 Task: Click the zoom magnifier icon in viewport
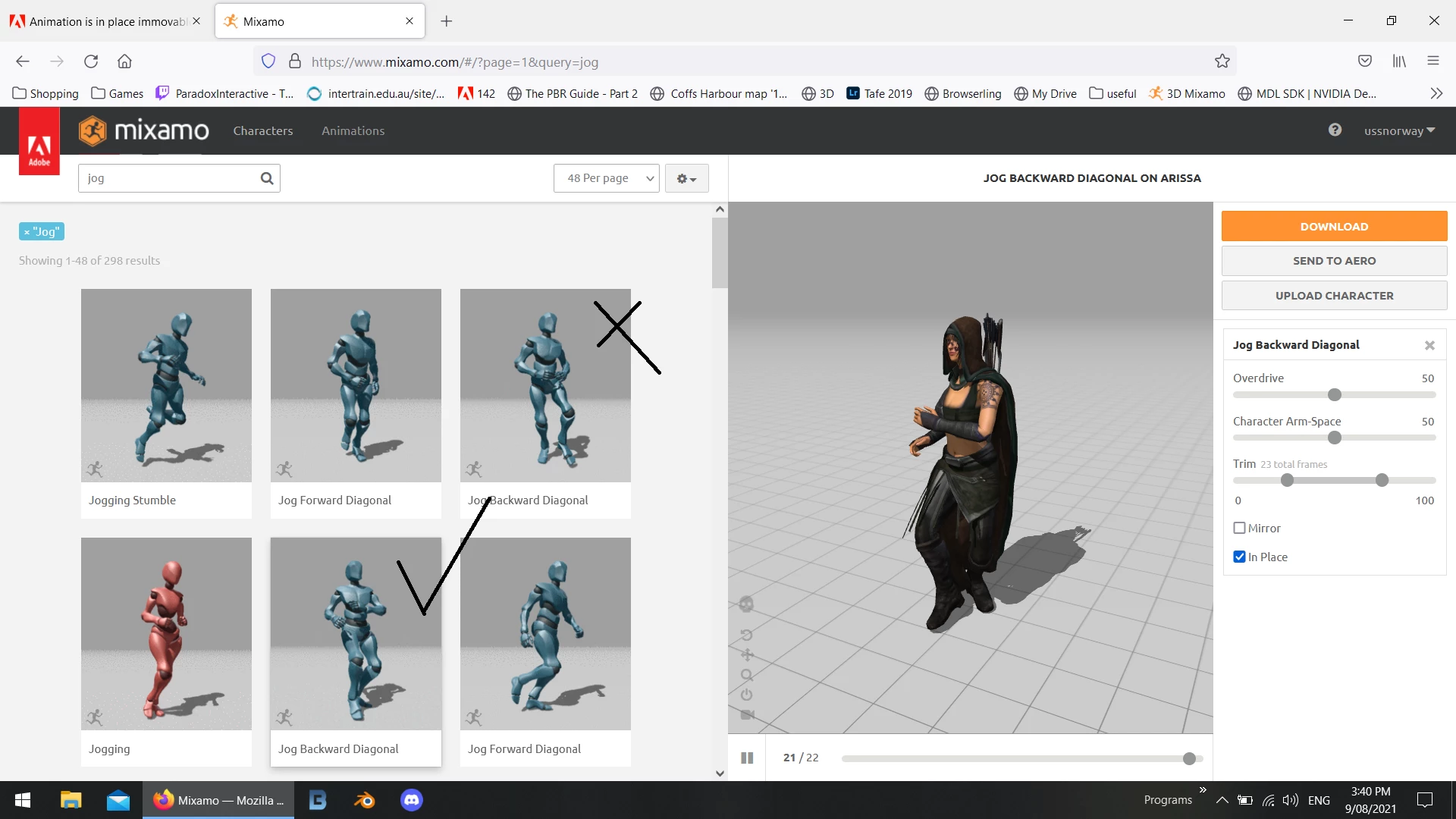[x=746, y=675]
